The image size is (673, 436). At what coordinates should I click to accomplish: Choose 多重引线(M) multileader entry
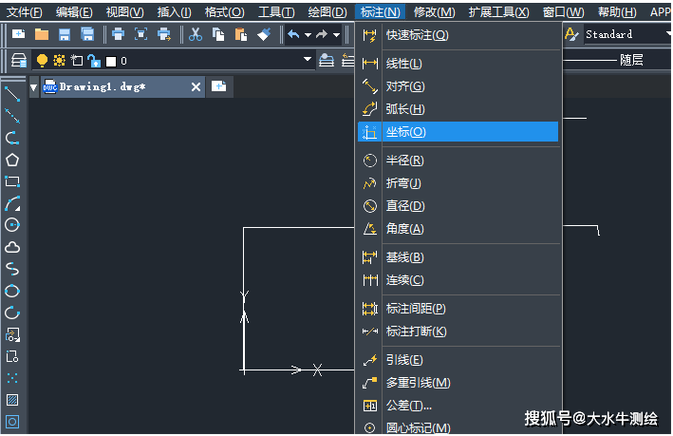(x=458, y=382)
